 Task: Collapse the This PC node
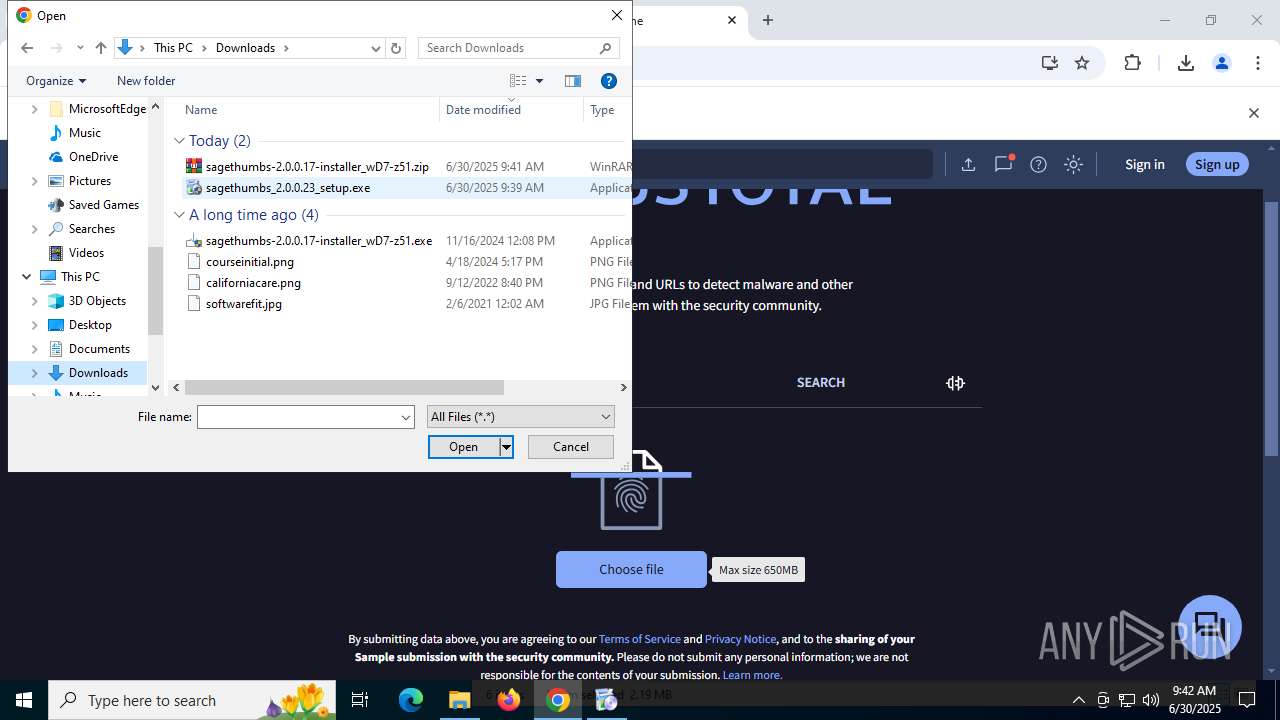pos(27,277)
